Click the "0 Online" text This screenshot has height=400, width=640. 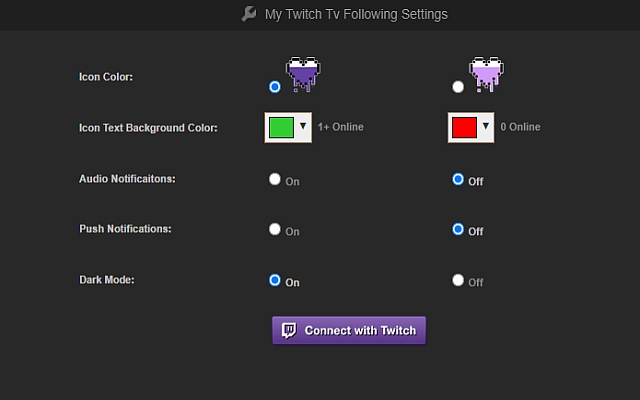pos(520,127)
